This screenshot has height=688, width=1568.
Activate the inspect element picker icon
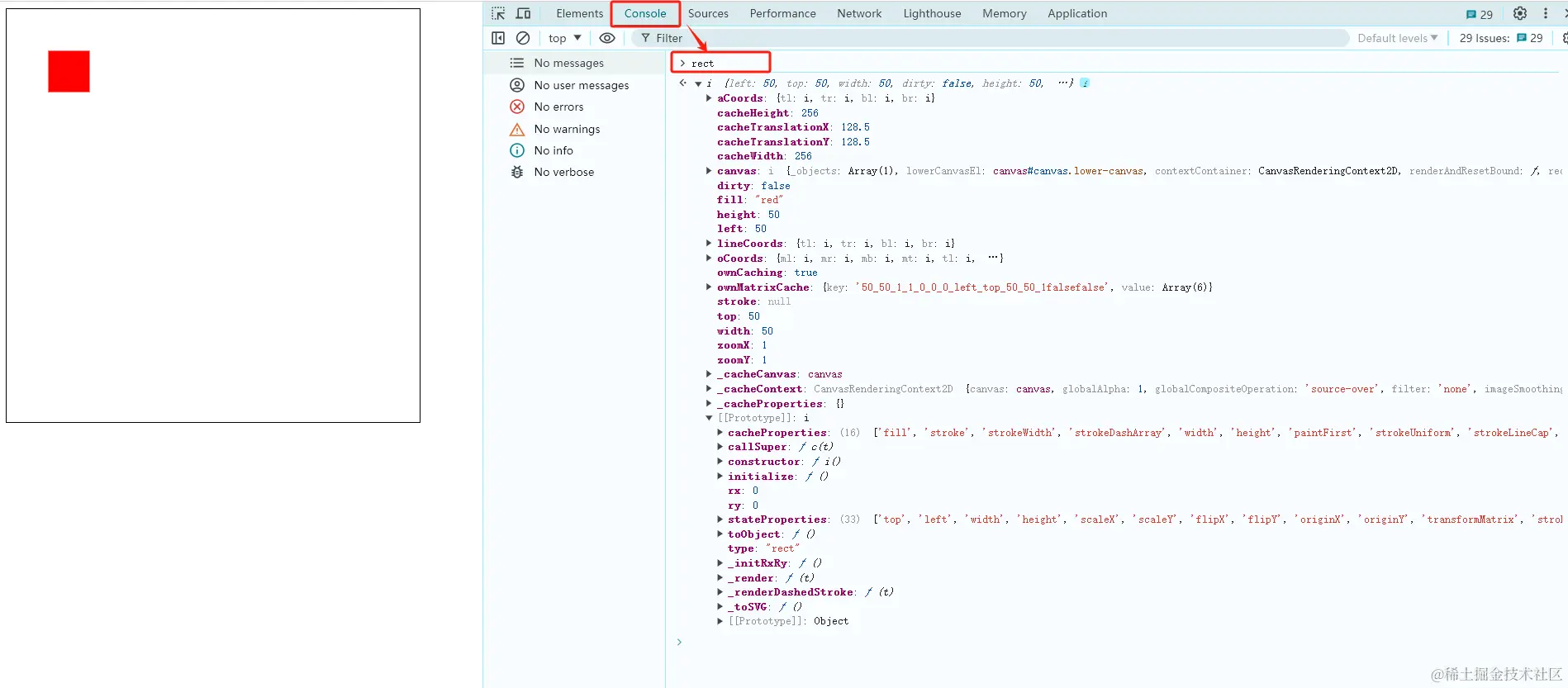(498, 13)
